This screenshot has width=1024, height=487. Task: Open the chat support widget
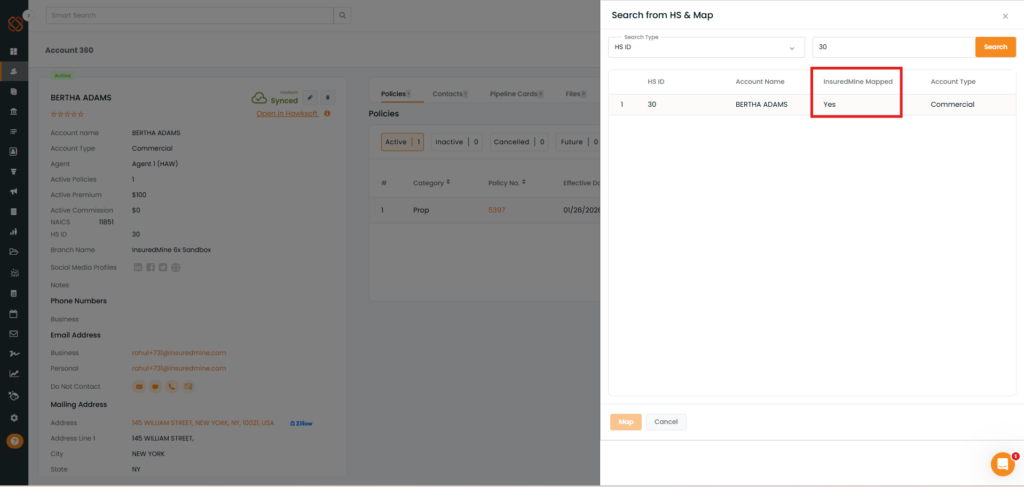pyautogui.click(x=1002, y=464)
